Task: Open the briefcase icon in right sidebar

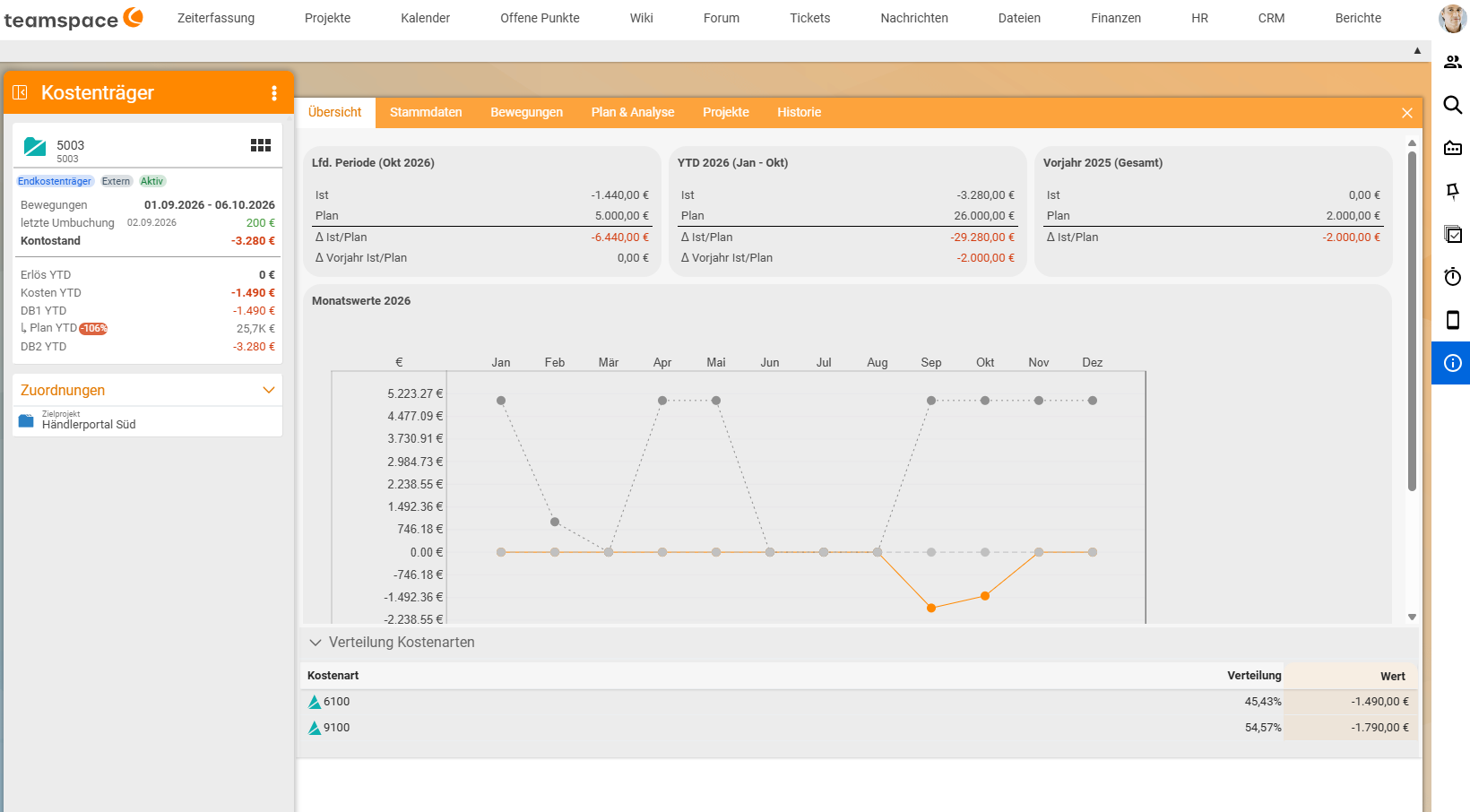Action: (1453, 148)
